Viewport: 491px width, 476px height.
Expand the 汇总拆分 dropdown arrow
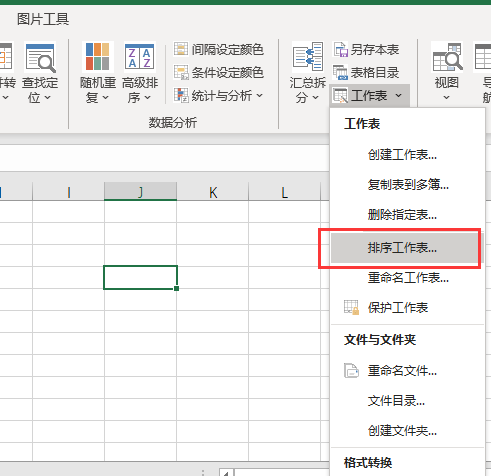315,98
